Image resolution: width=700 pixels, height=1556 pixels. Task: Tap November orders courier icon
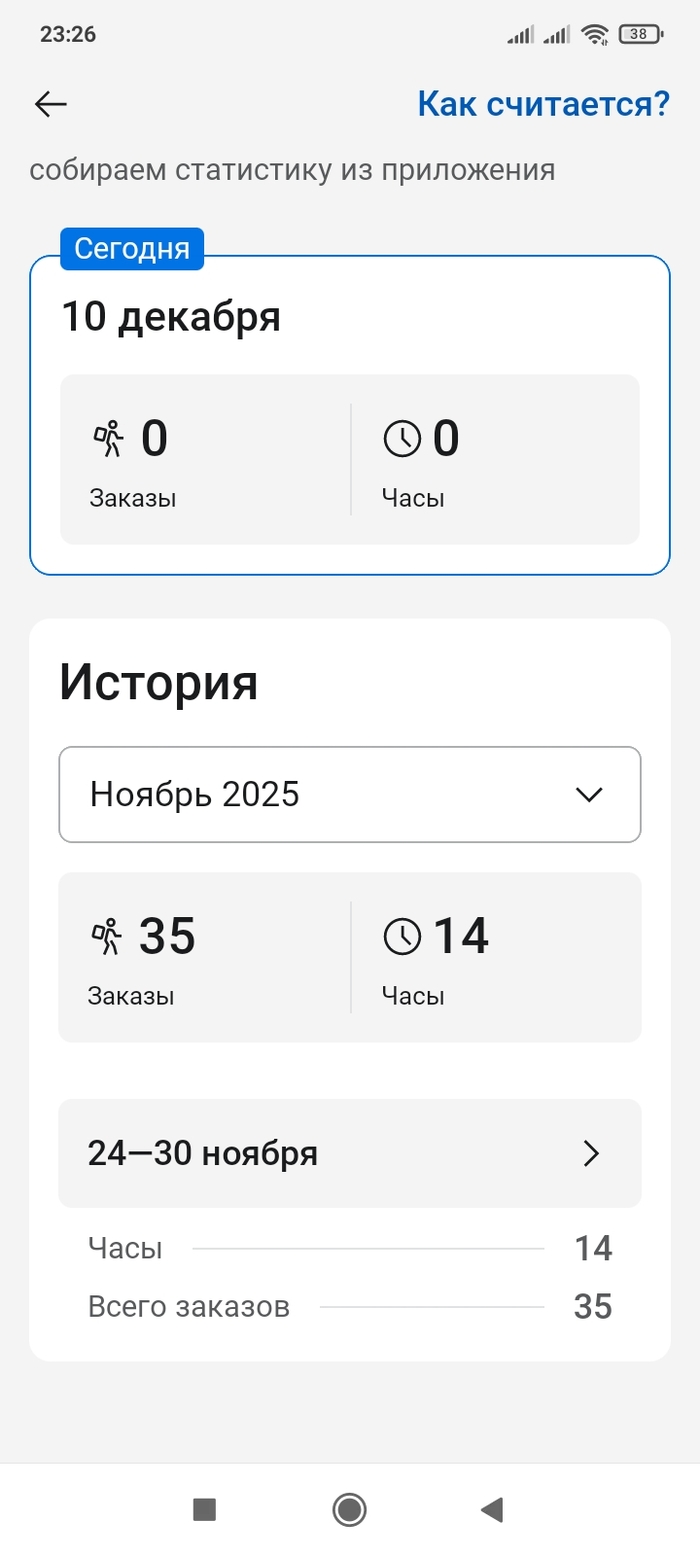106,937
